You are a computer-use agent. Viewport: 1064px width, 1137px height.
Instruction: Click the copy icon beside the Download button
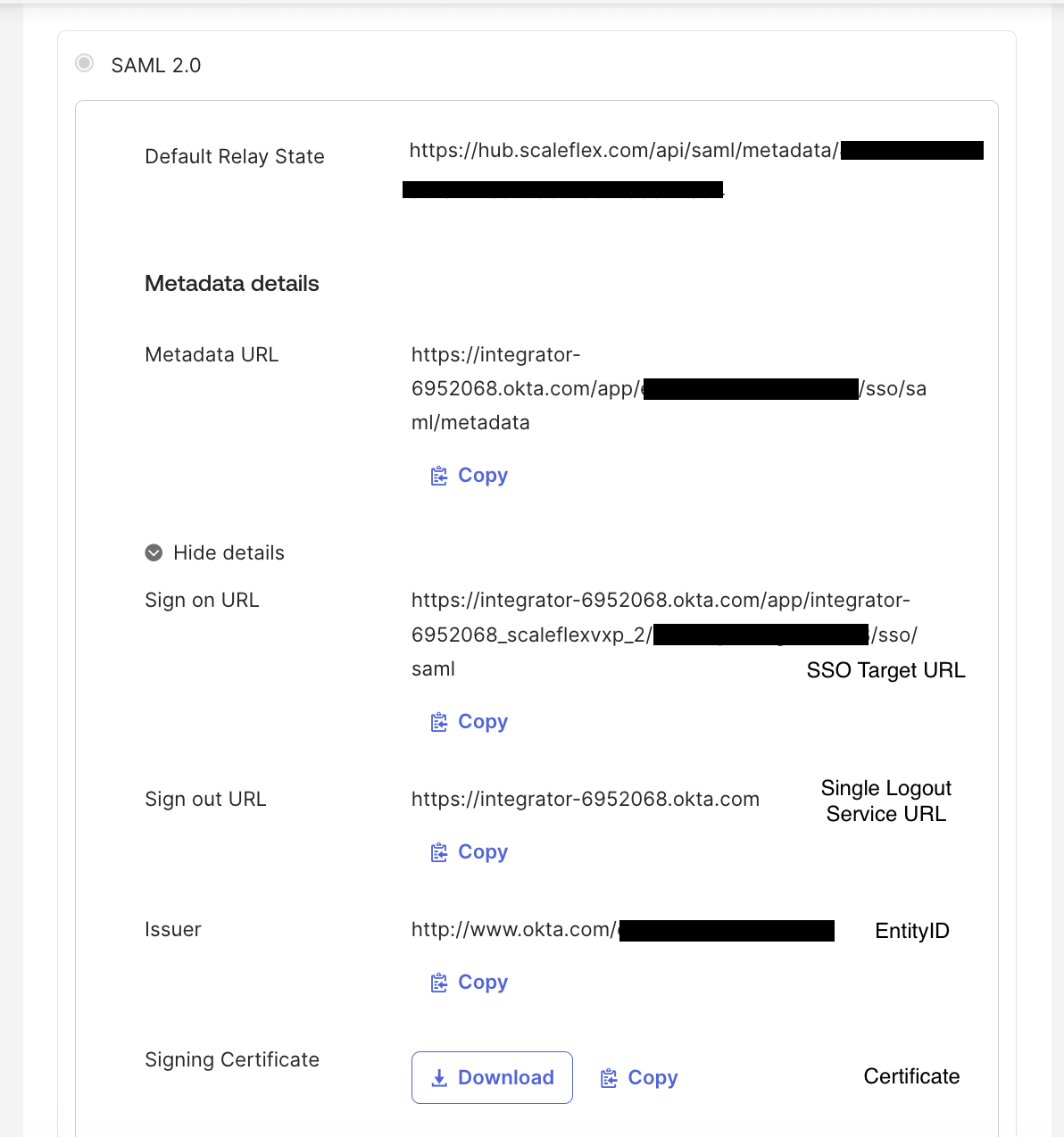[x=609, y=1078]
